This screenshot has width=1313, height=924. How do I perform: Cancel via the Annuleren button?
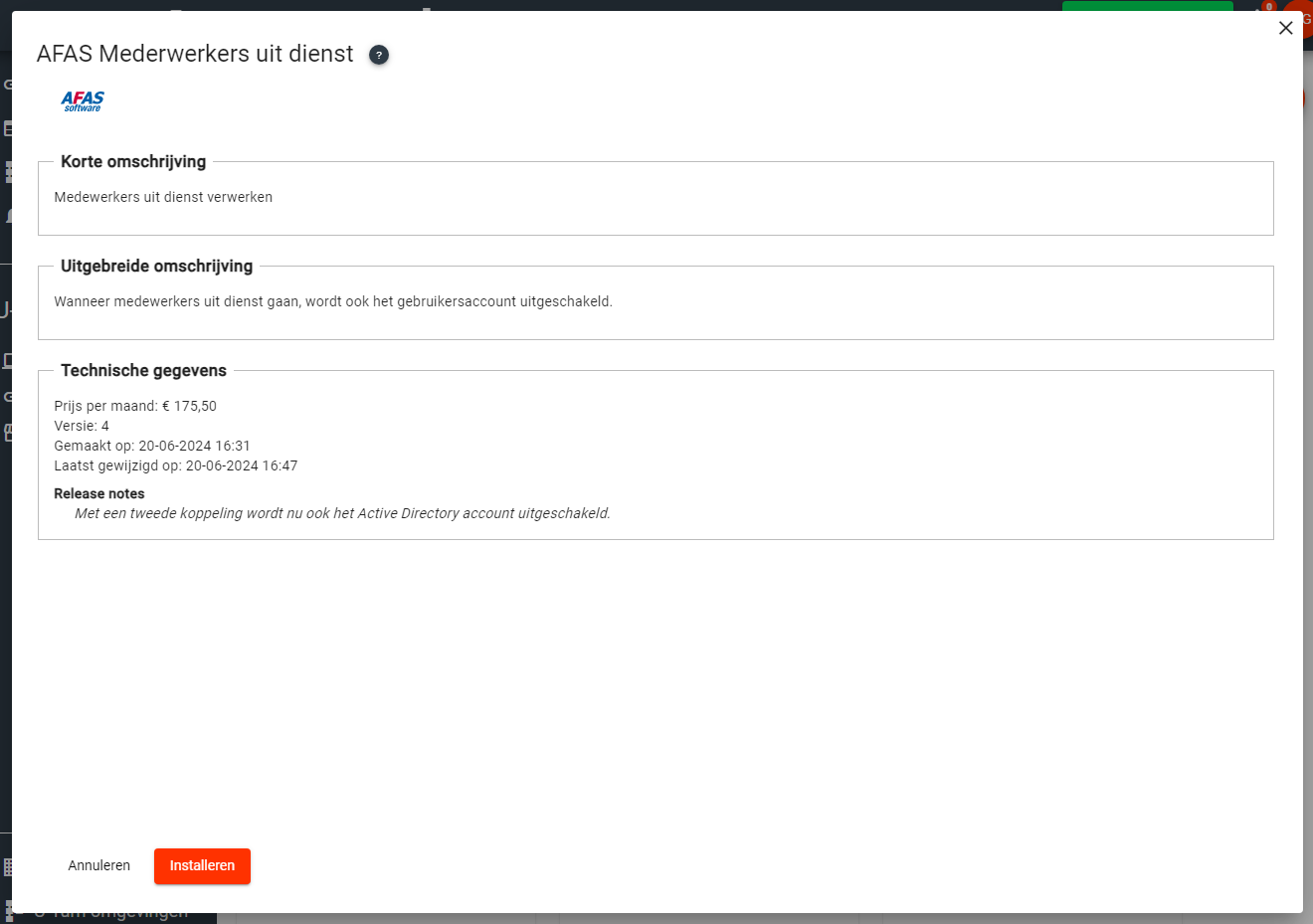pos(98,865)
